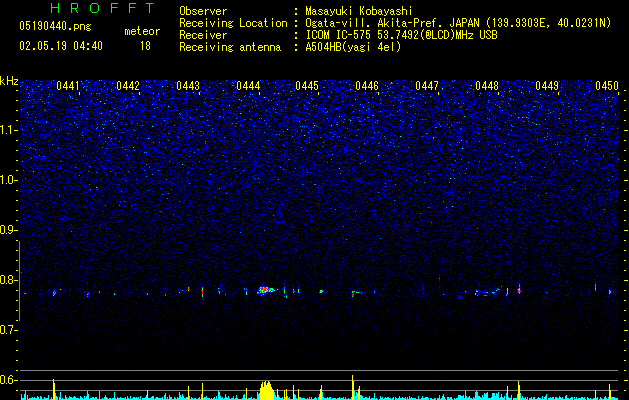Click time marker 0445

(x=307, y=86)
